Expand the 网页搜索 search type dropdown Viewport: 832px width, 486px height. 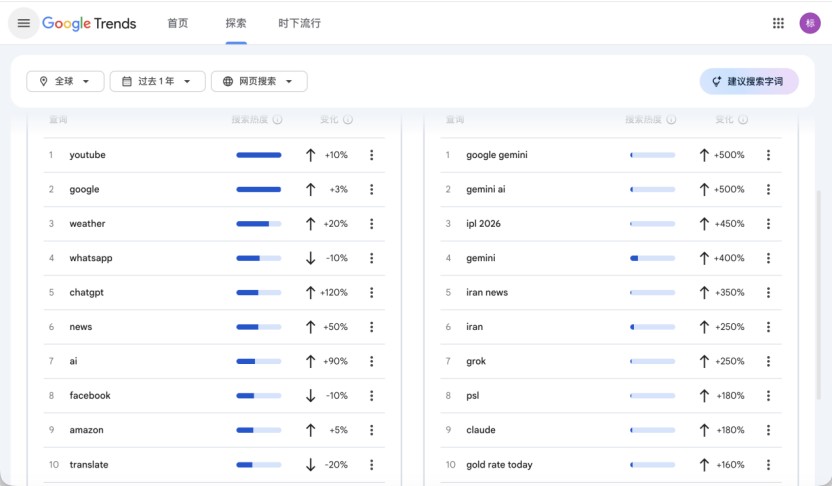coord(259,81)
